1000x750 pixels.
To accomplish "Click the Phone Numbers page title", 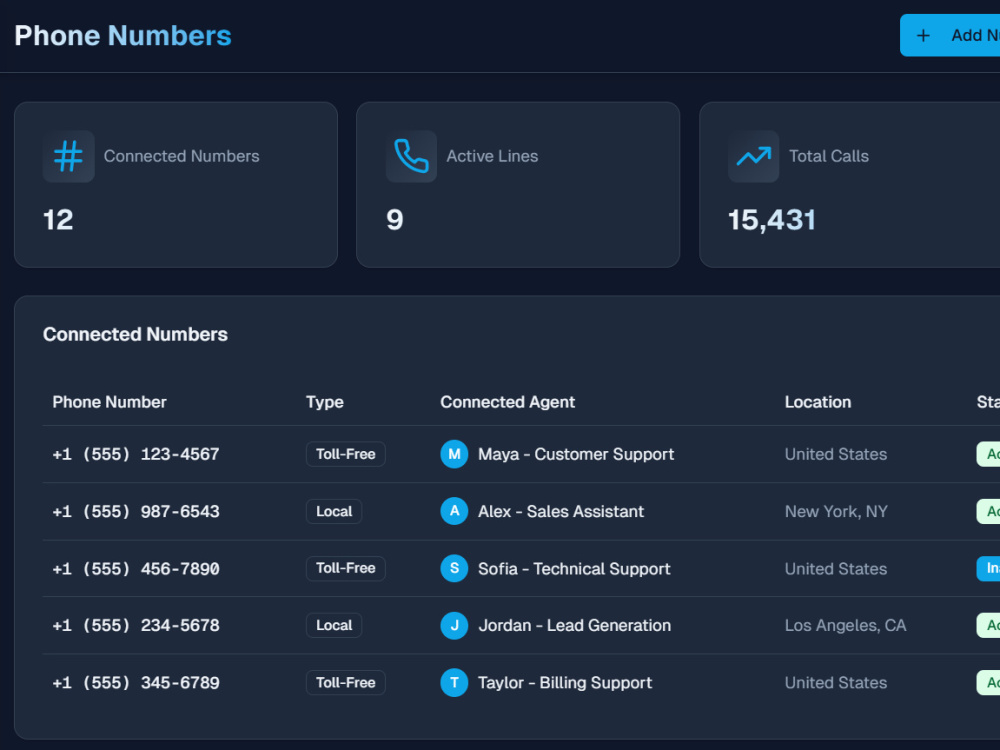I will tap(123, 36).
